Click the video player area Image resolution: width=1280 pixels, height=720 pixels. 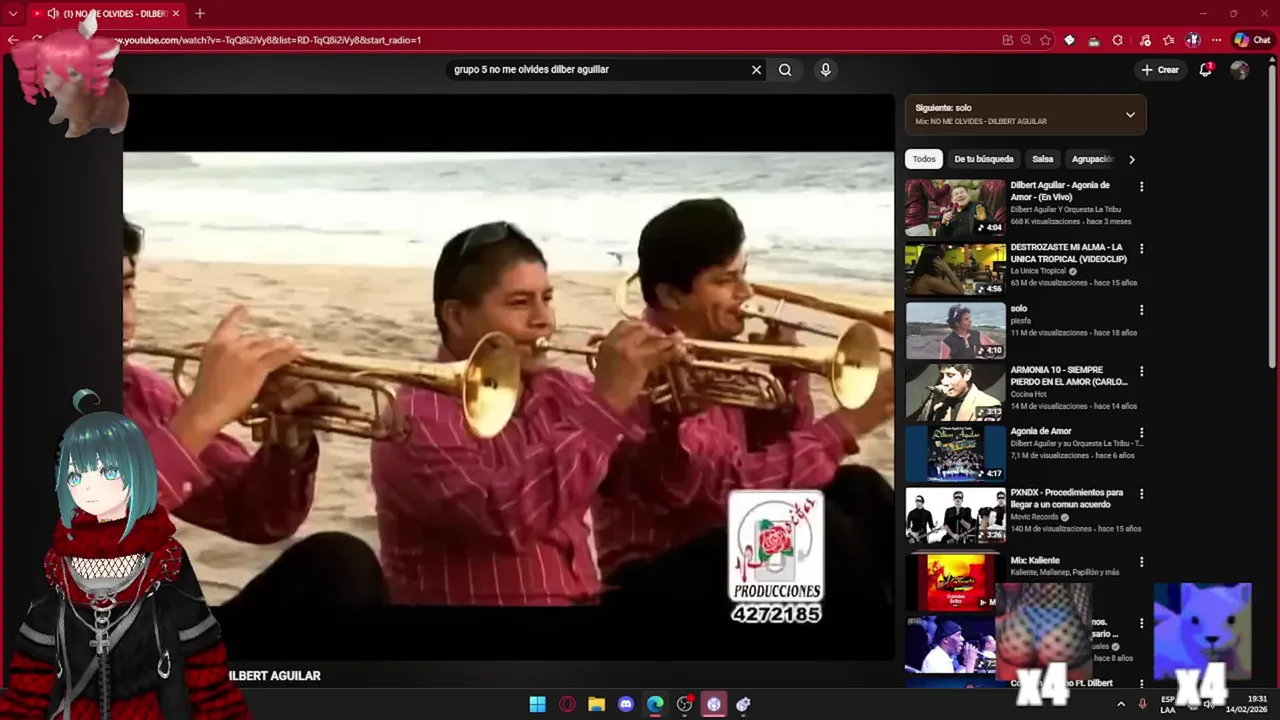[508, 378]
